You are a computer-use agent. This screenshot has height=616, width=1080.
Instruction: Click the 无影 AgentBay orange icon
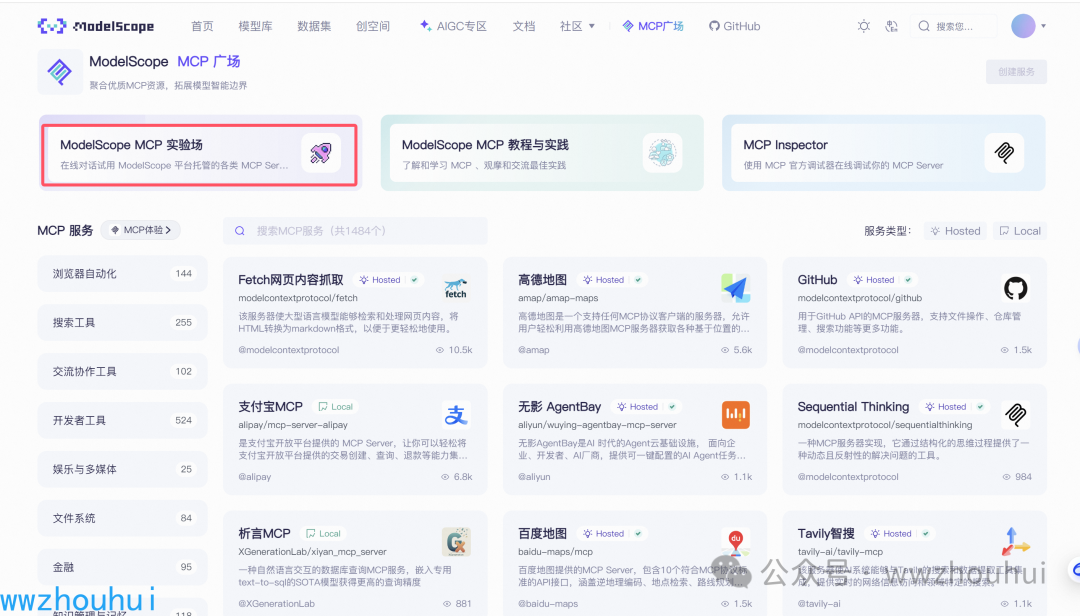tap(736, 415)
